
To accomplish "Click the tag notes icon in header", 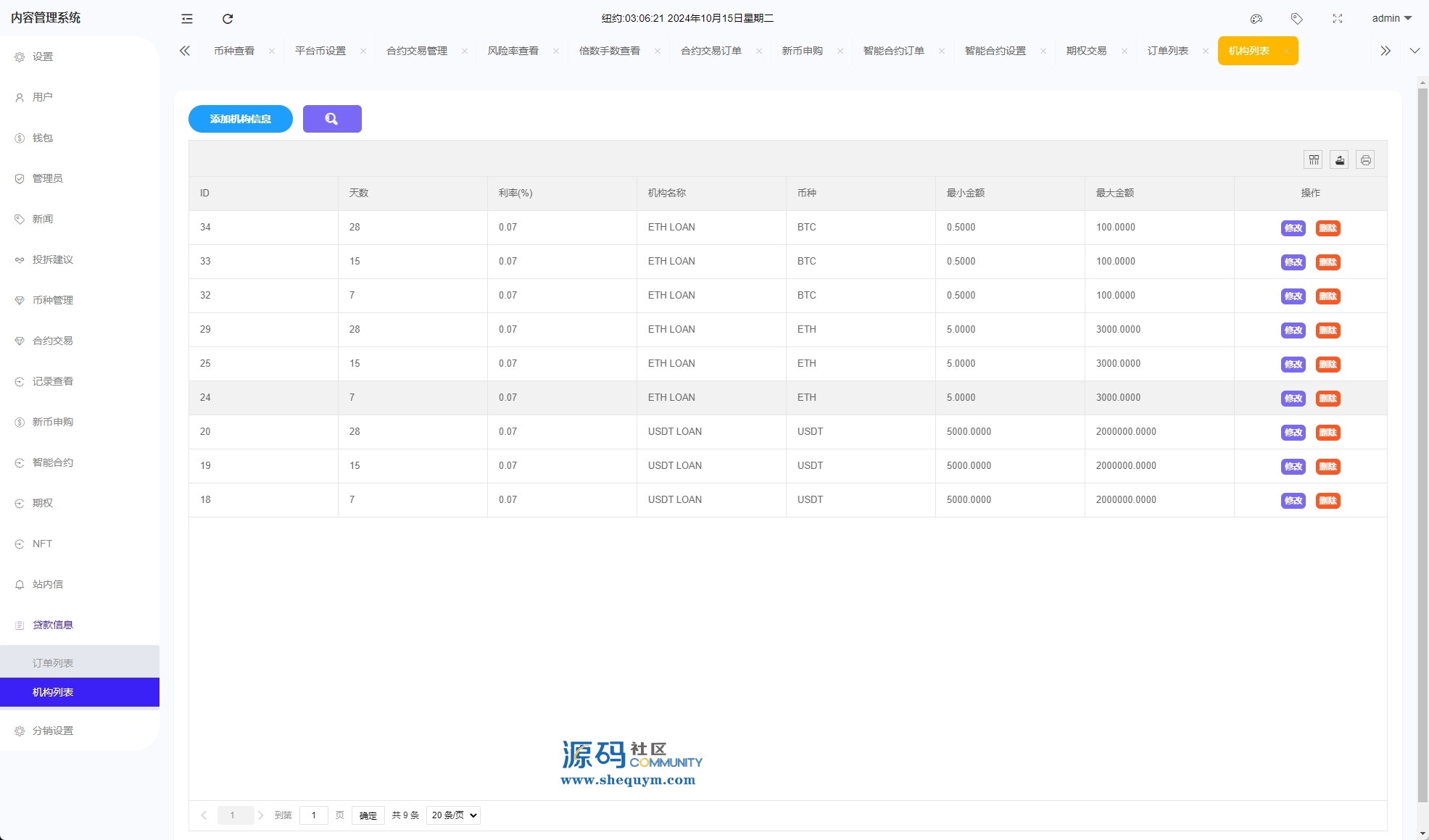I will pyautogui.click(x=1297, y=19).
